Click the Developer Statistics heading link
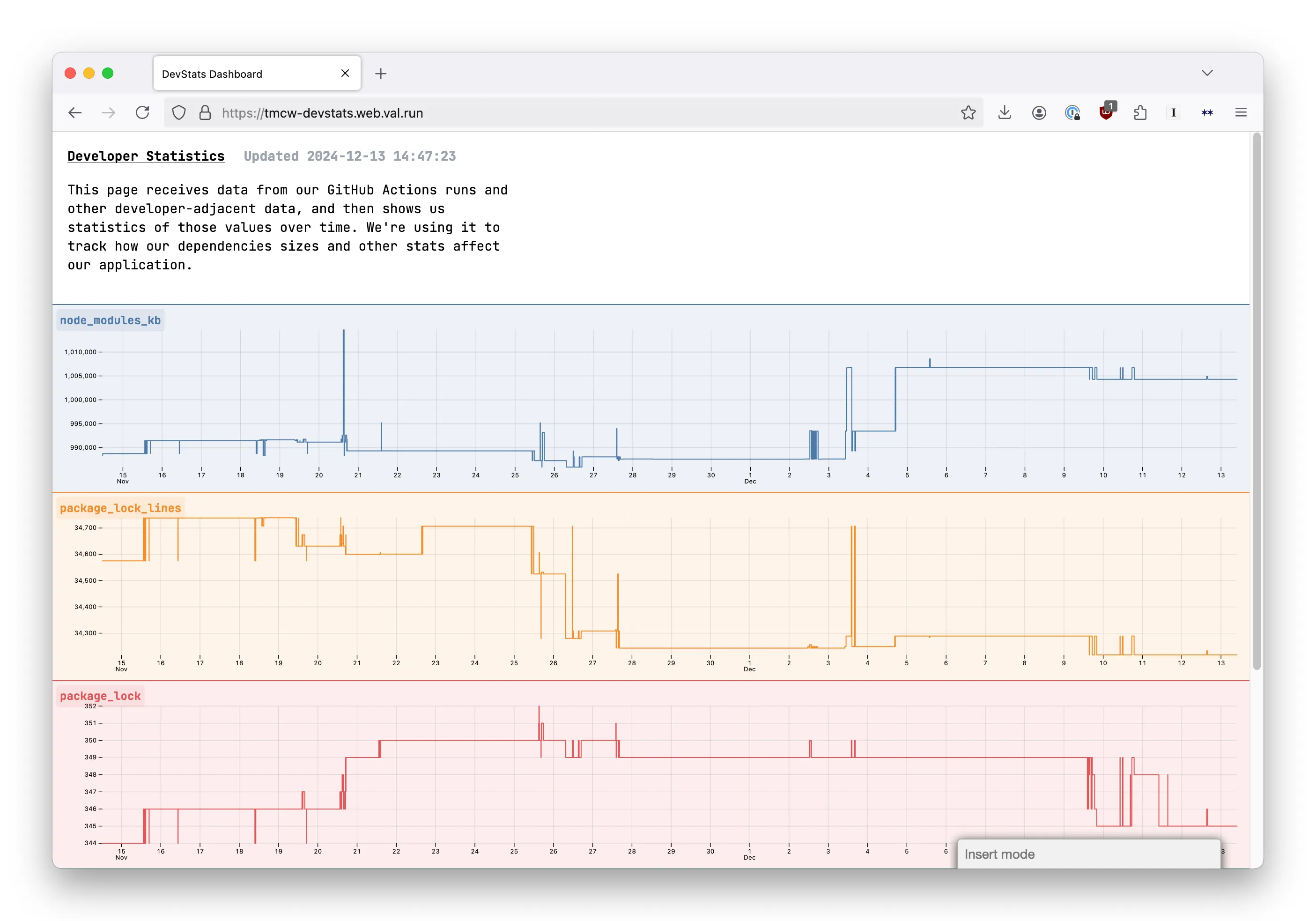This screenshot has width=1316, height=921. coord(146,156)
